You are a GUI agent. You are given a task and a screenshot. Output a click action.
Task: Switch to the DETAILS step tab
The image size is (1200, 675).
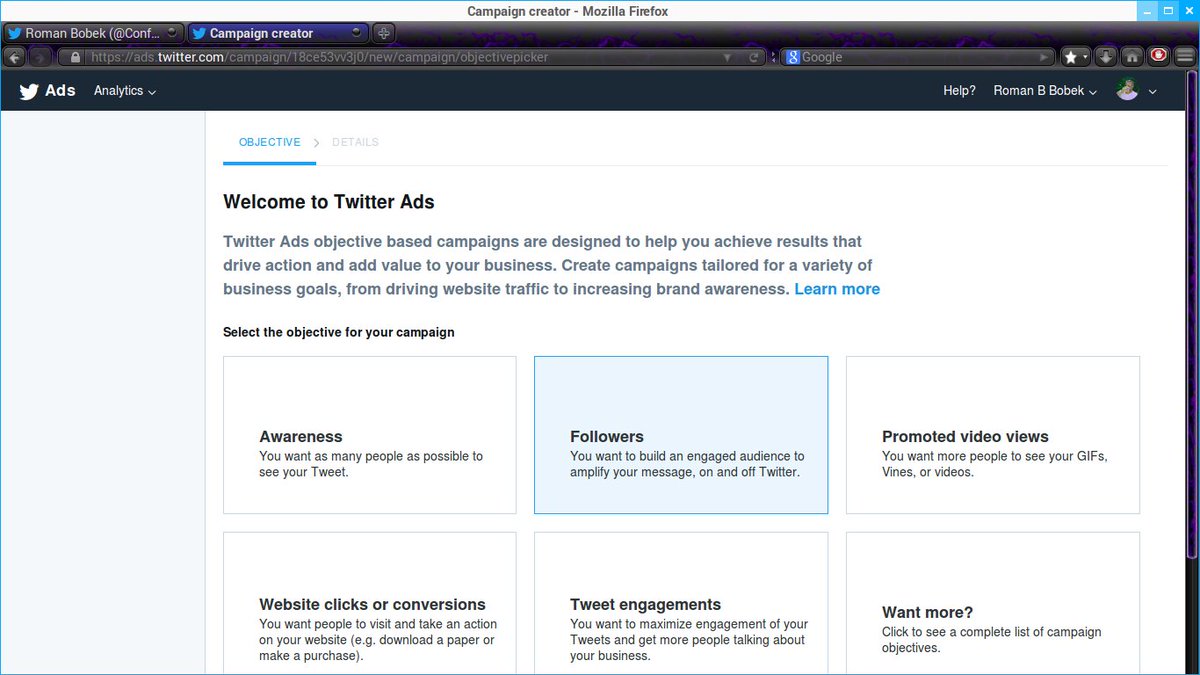coord(355,142)
